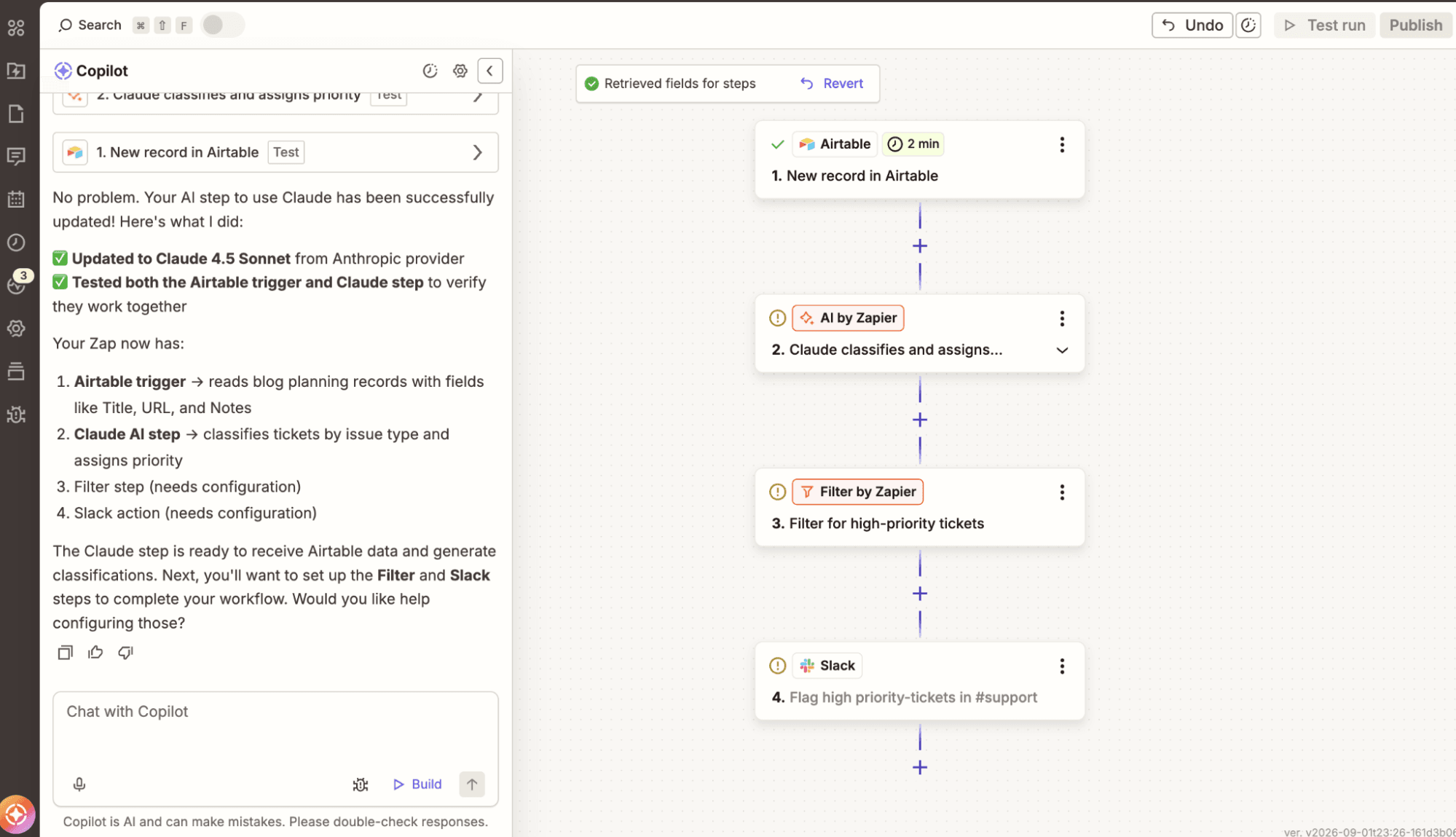Click warning icon on Slack step
Screen dimensions: 1456x837
pos(777,666)
